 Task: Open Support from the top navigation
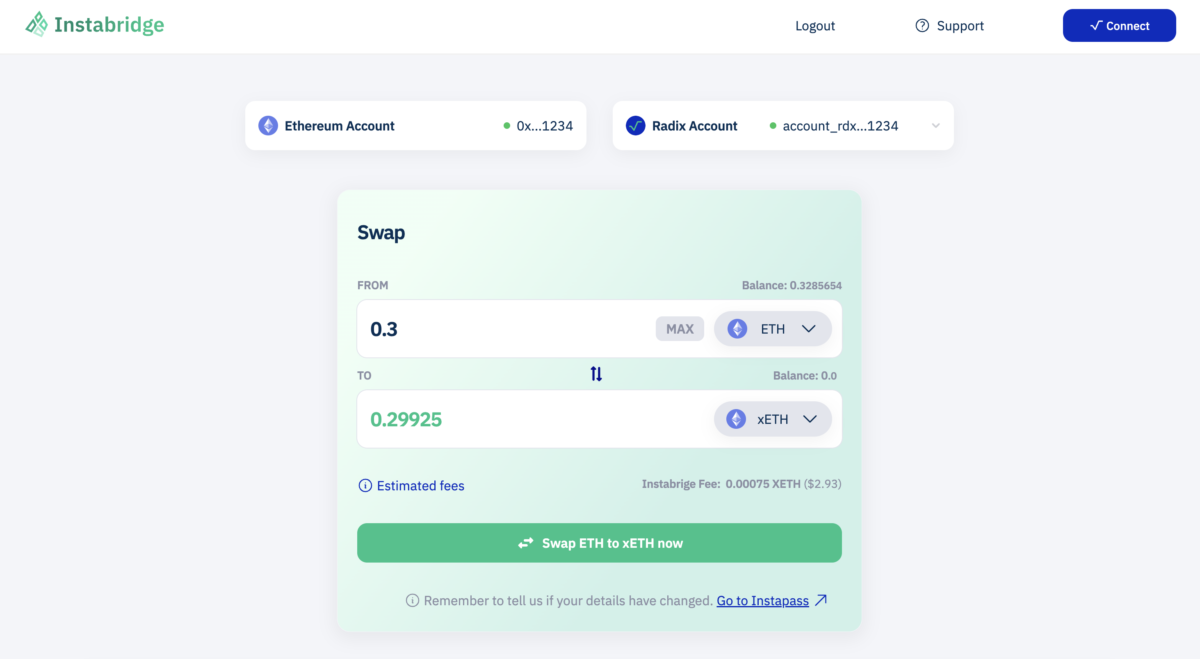pyautogui.click(x=950, y=26)
